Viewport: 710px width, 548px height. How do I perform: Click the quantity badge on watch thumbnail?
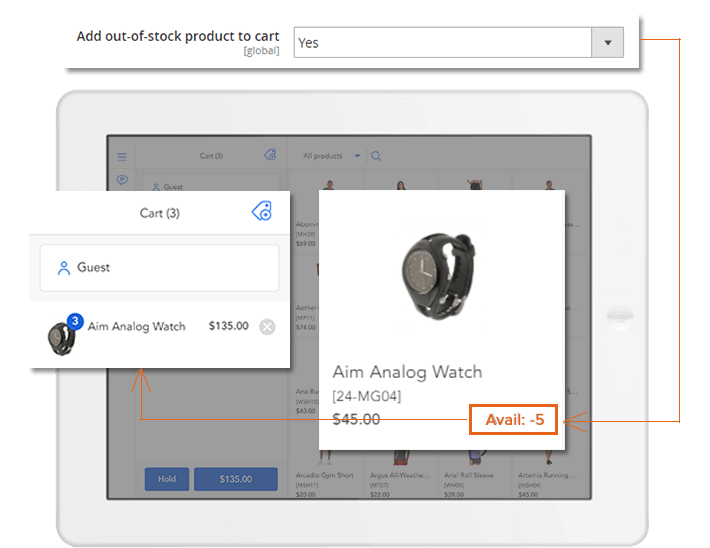[74, 320]
